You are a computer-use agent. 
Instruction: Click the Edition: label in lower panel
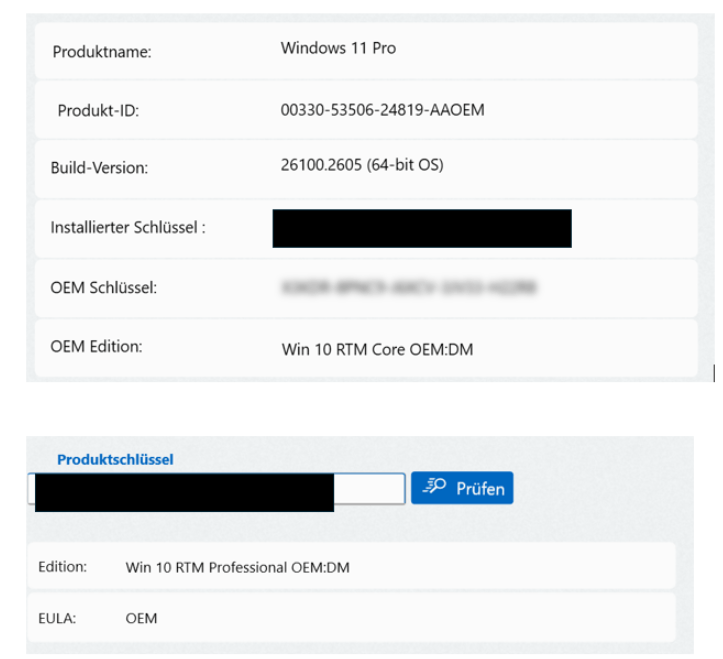[62, 566]
